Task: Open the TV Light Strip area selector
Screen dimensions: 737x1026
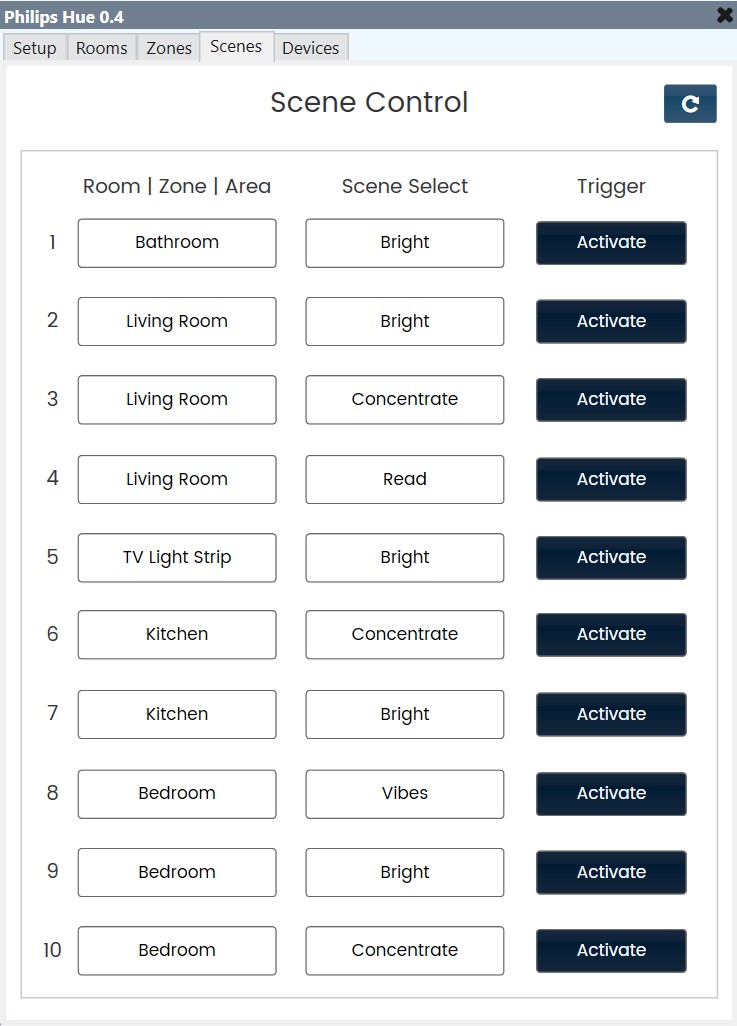Action: click(x=176, y=557)
